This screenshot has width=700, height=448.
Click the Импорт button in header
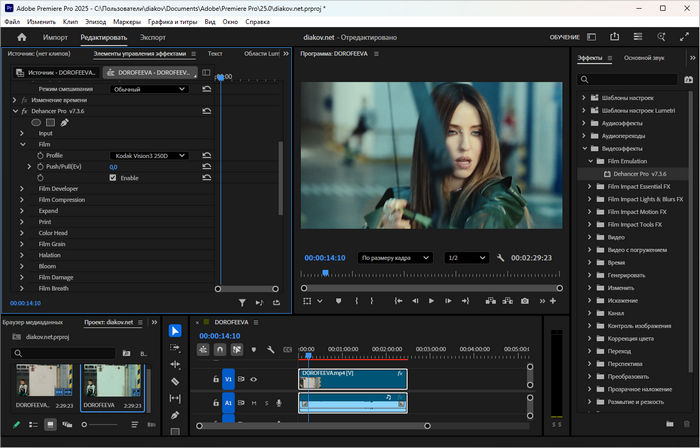click(x=55, y=37)
